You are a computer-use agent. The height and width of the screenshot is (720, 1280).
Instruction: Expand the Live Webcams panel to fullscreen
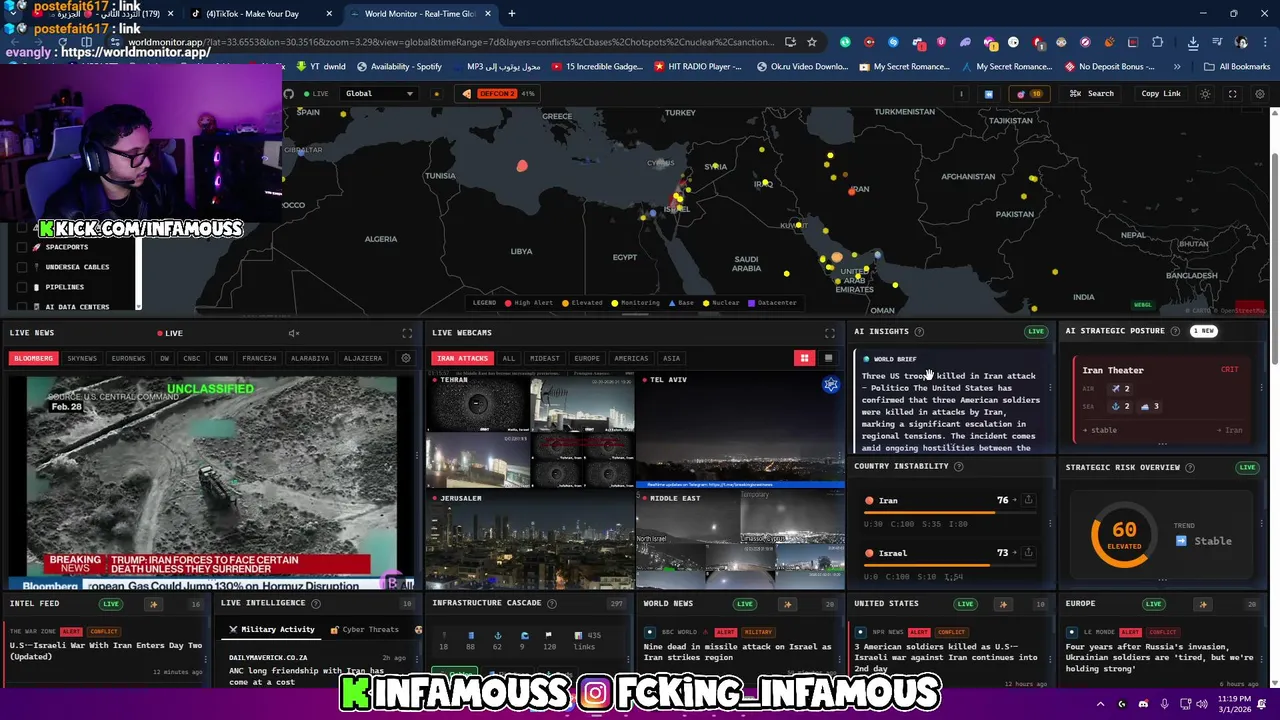(829, 333)
